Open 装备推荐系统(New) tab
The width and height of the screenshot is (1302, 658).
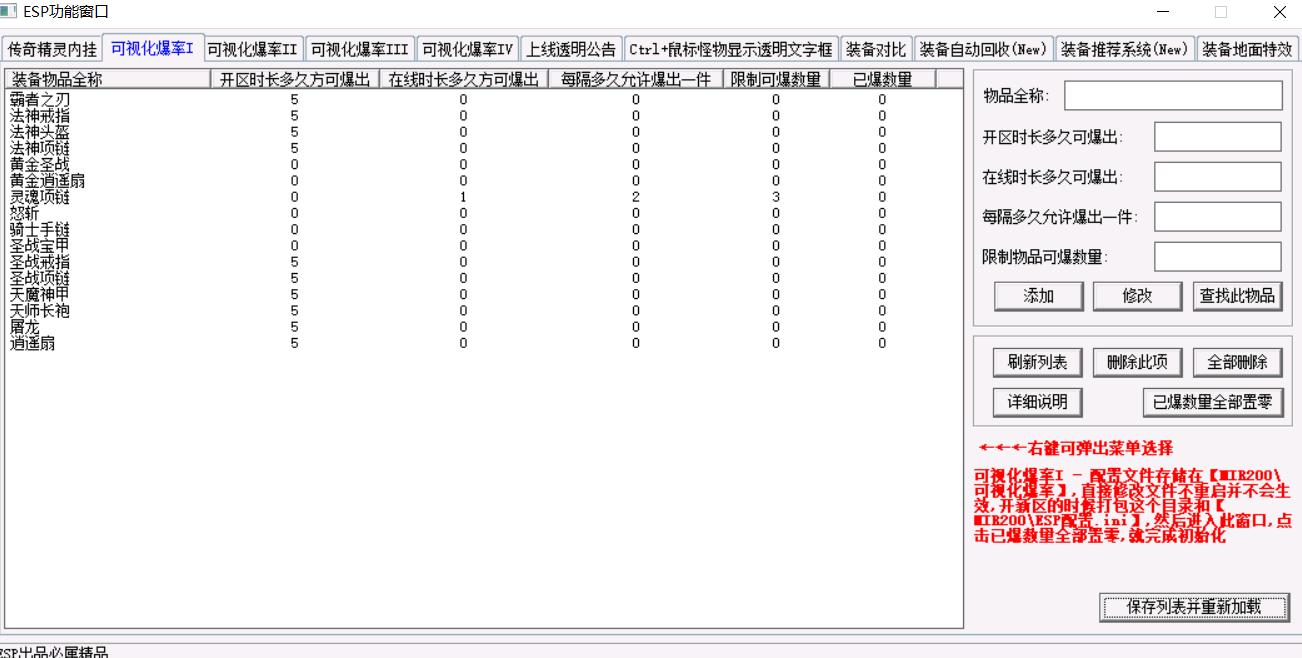coord(1125,49)
